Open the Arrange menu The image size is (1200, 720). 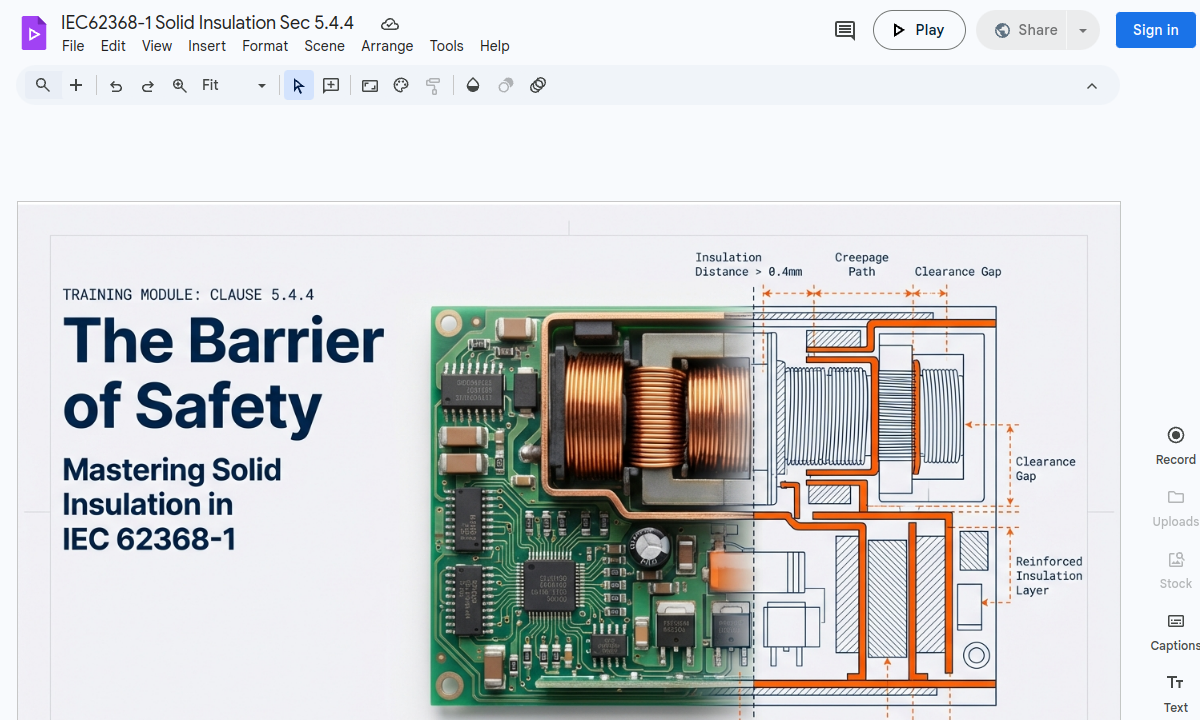387,46
